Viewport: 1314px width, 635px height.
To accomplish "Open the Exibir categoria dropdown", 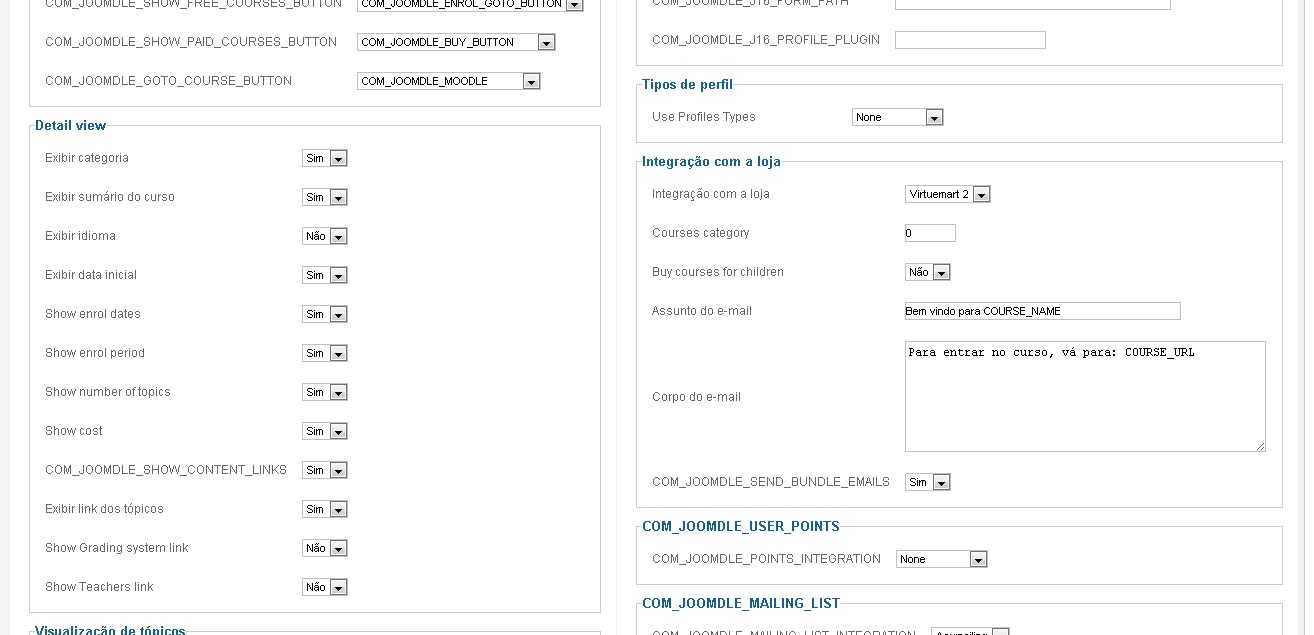I will pyautogui.click(x=324, y=158).
